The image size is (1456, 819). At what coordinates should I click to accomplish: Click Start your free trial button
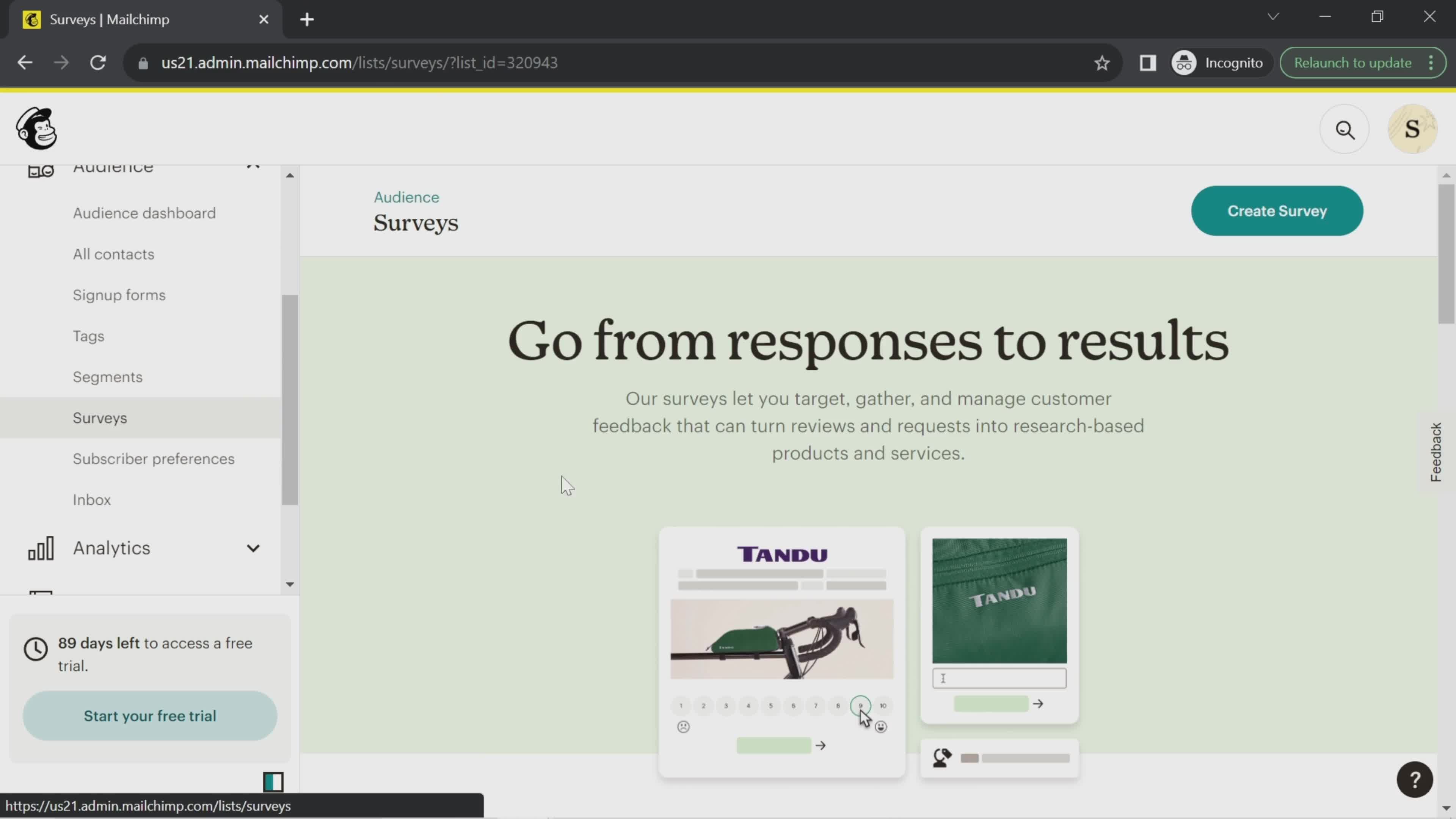[x=150, y=716]
